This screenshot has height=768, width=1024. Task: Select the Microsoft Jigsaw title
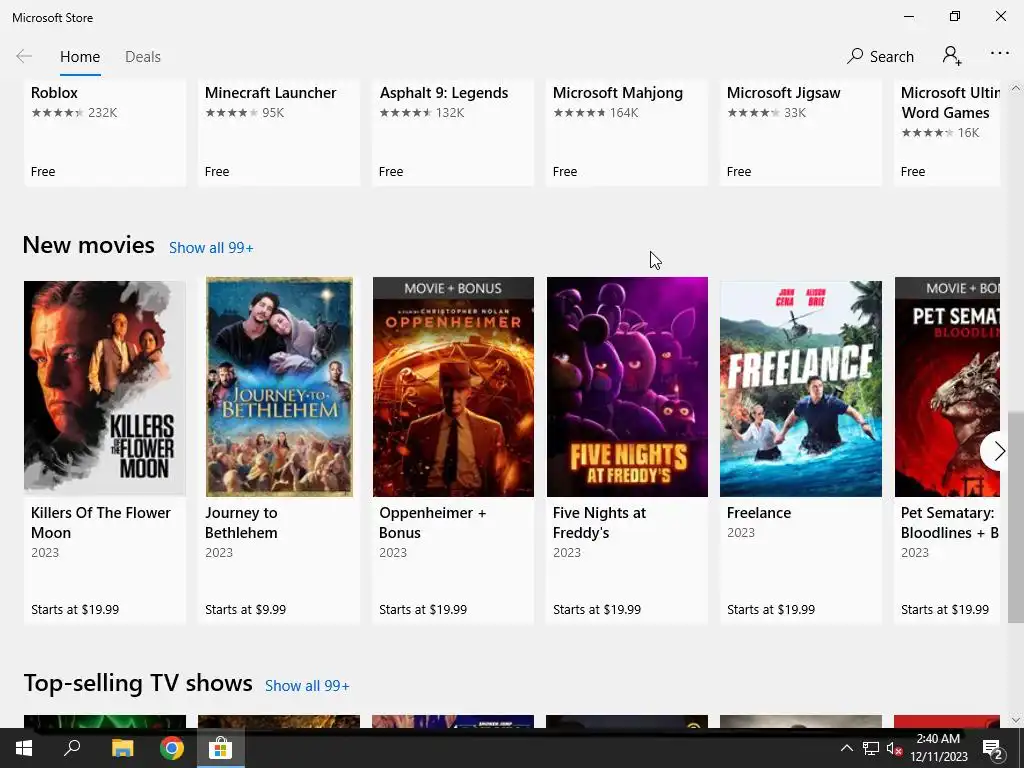pos(784,93)
